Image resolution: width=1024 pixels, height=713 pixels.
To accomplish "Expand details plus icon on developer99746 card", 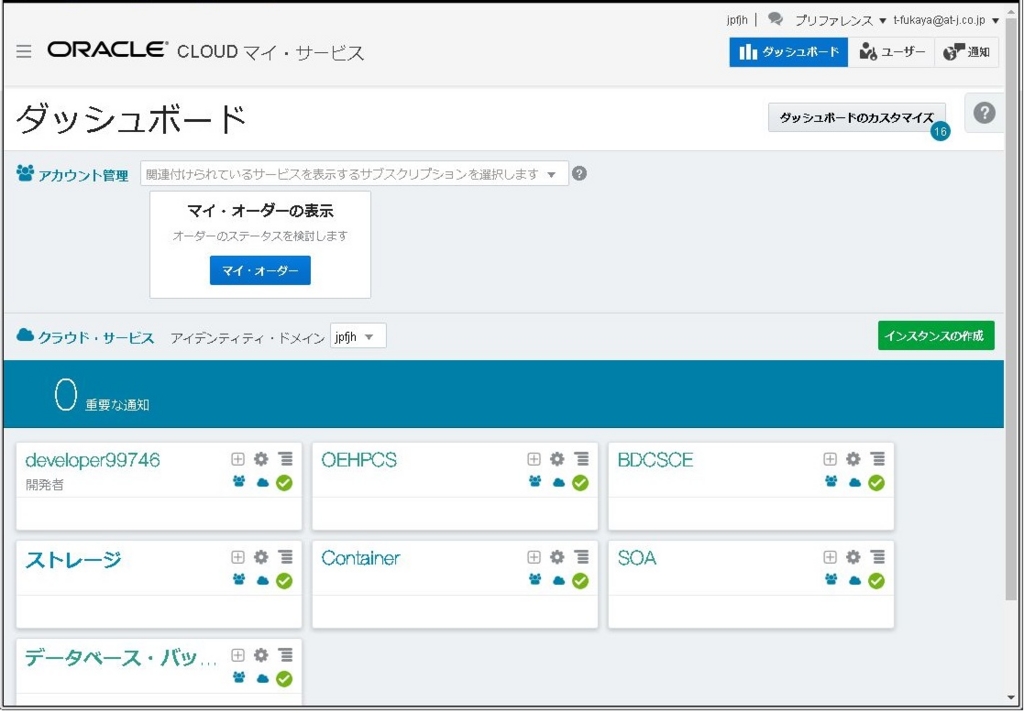I will tap(238, 459).
